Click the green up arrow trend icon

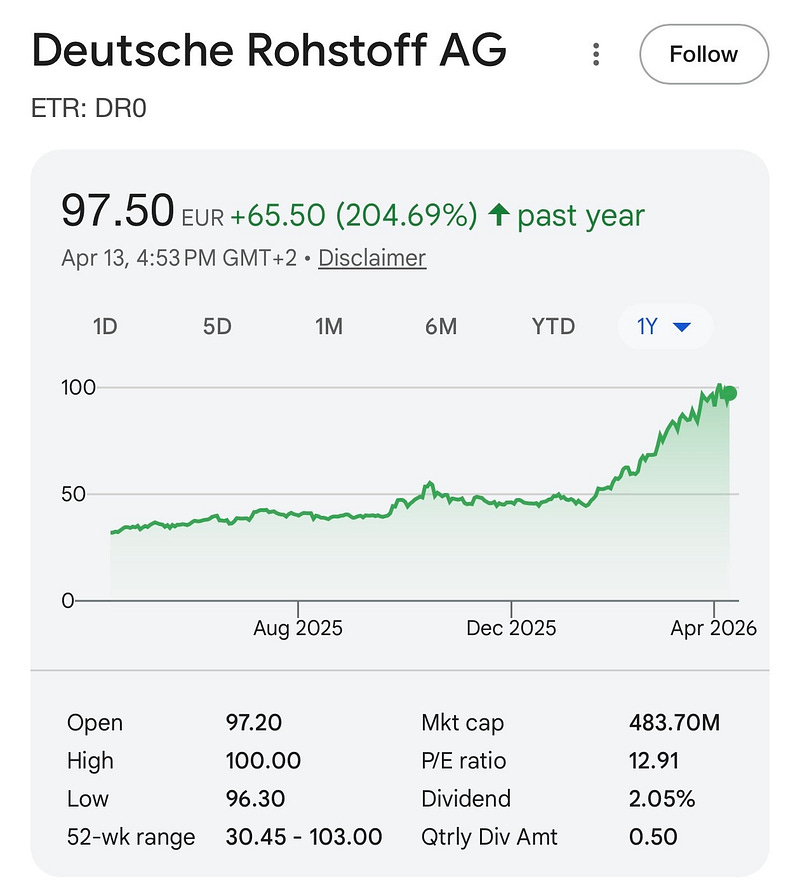498,215
